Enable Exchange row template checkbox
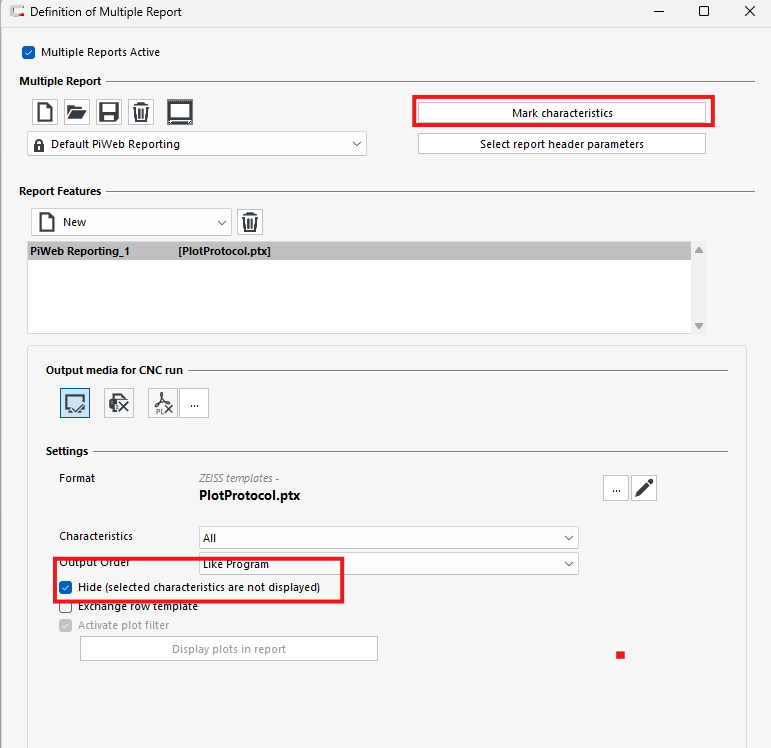 tap(66, 606)
